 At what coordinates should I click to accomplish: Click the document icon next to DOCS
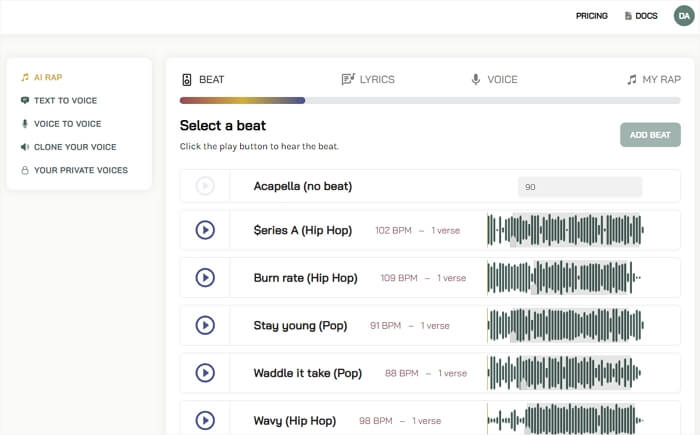[x=628, y=16]
